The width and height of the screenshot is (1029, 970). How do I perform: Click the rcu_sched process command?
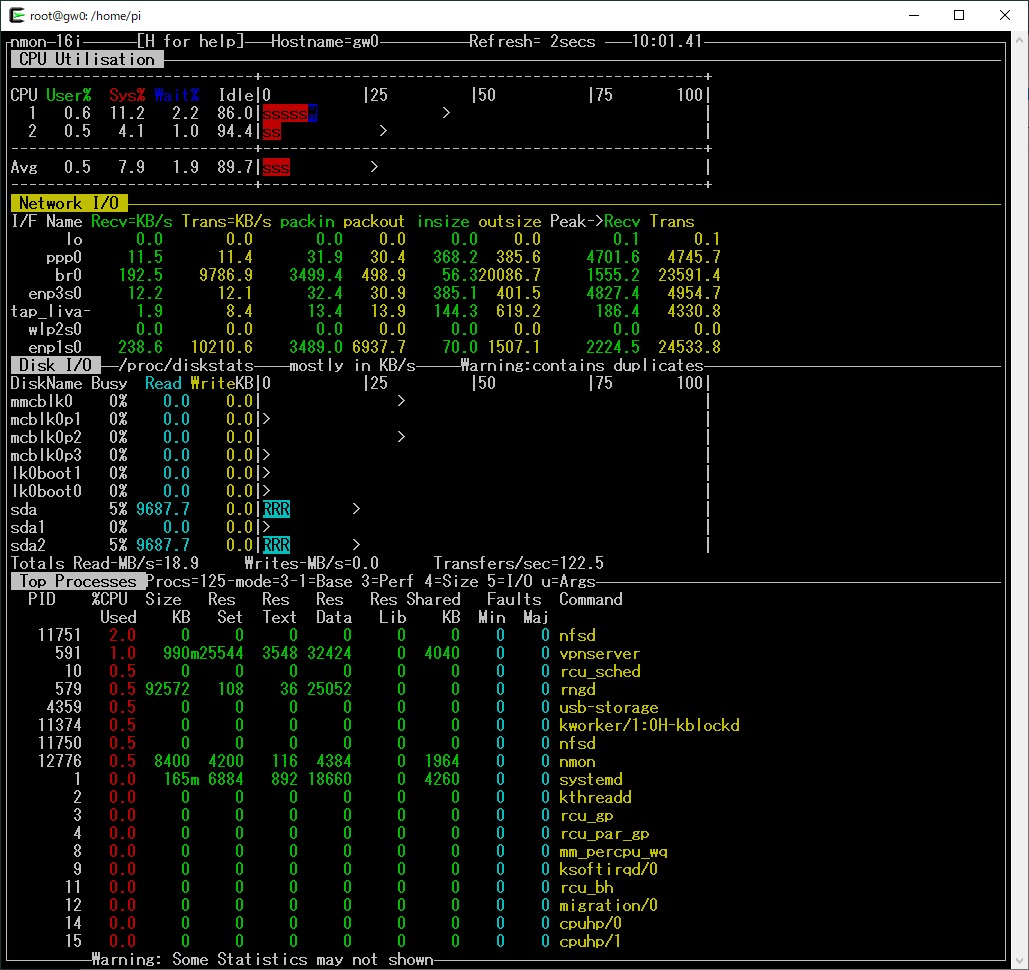coord(599,671)
